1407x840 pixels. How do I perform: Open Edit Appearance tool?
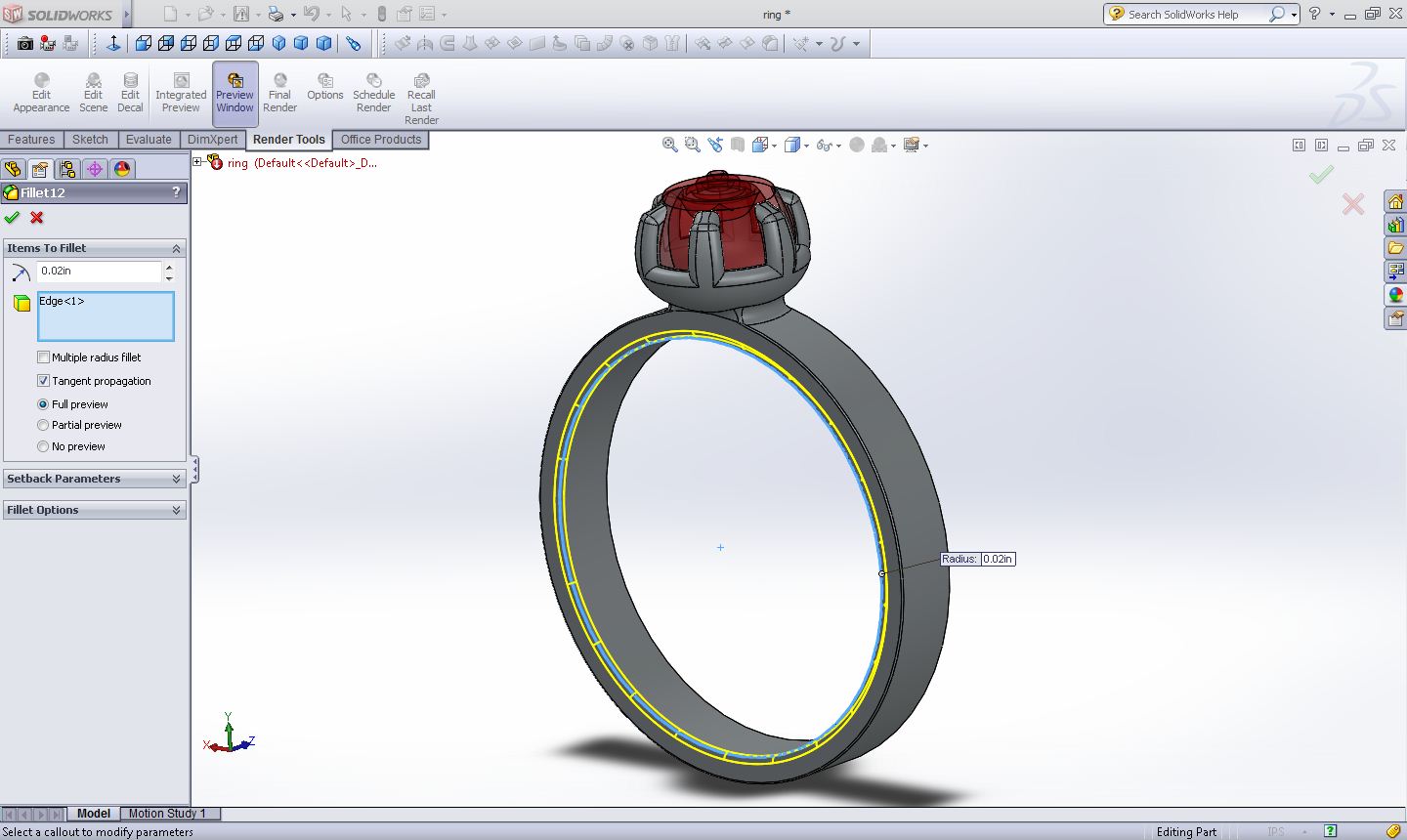[x=41, y=94]
